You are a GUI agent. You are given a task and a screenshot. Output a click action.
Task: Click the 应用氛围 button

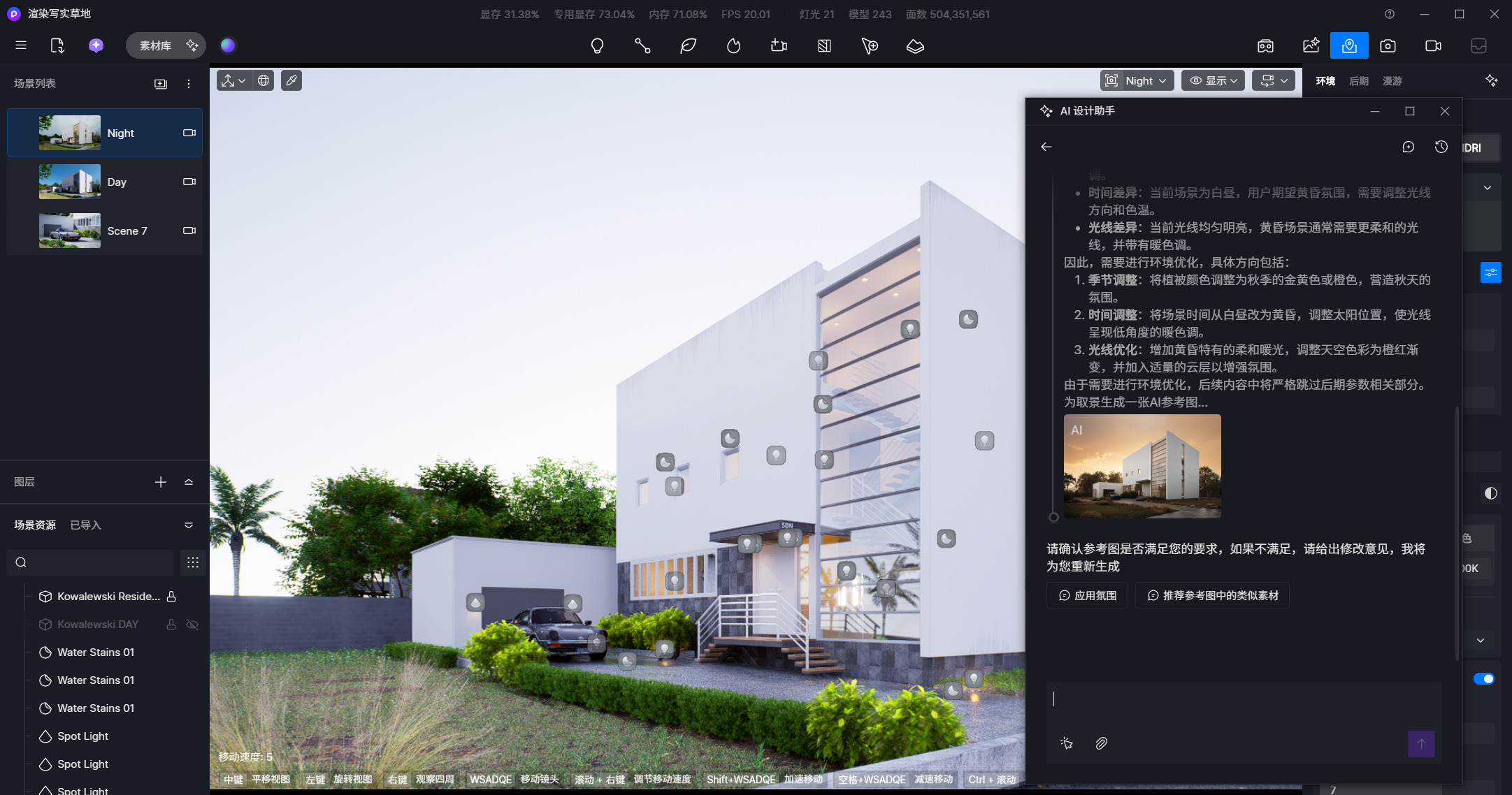(1087, 596)
